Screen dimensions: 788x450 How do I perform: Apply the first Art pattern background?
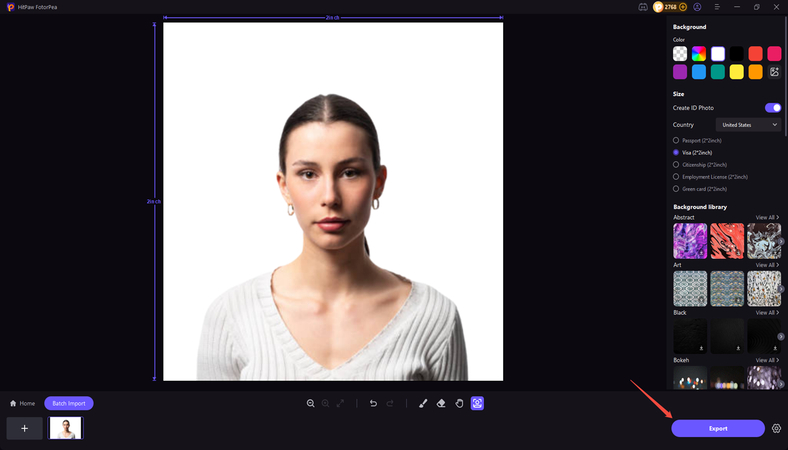690,289
